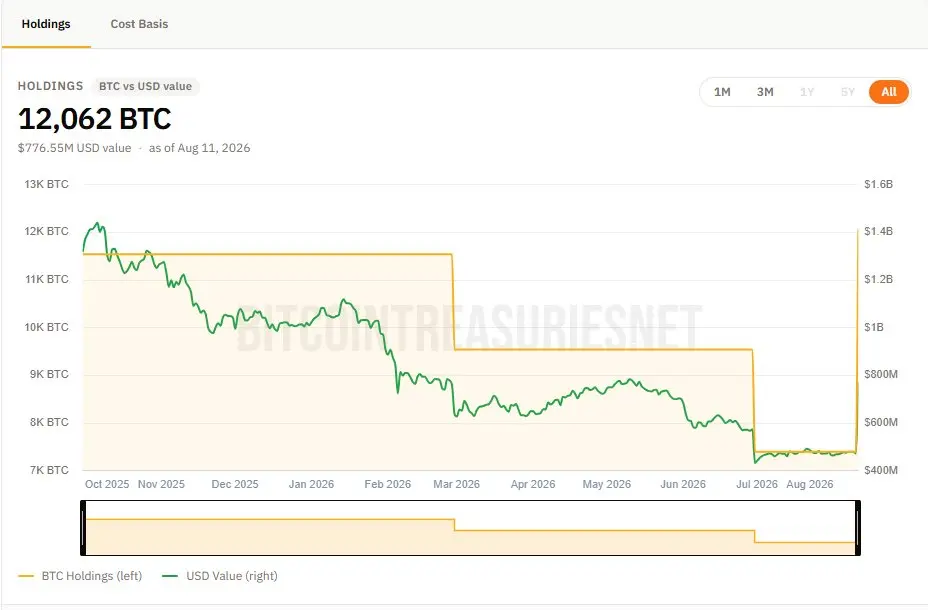Click the May 2026 x-axis label
This screenshot has width=928, height=610.
click(607, 484)
